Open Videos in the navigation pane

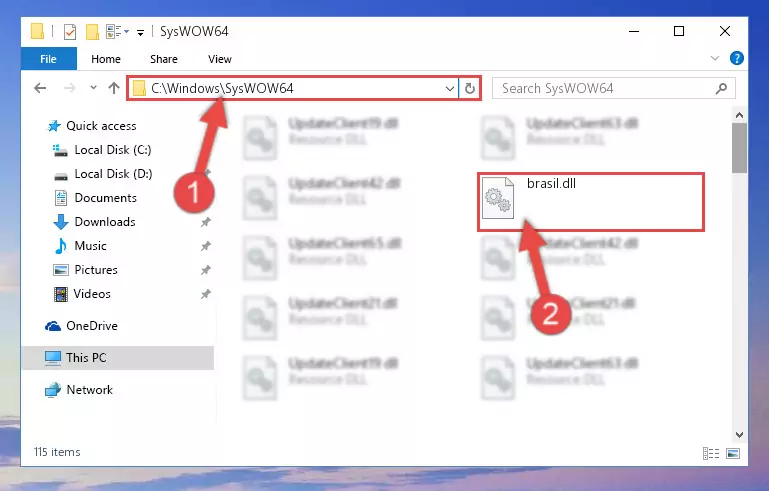point(92,294)
